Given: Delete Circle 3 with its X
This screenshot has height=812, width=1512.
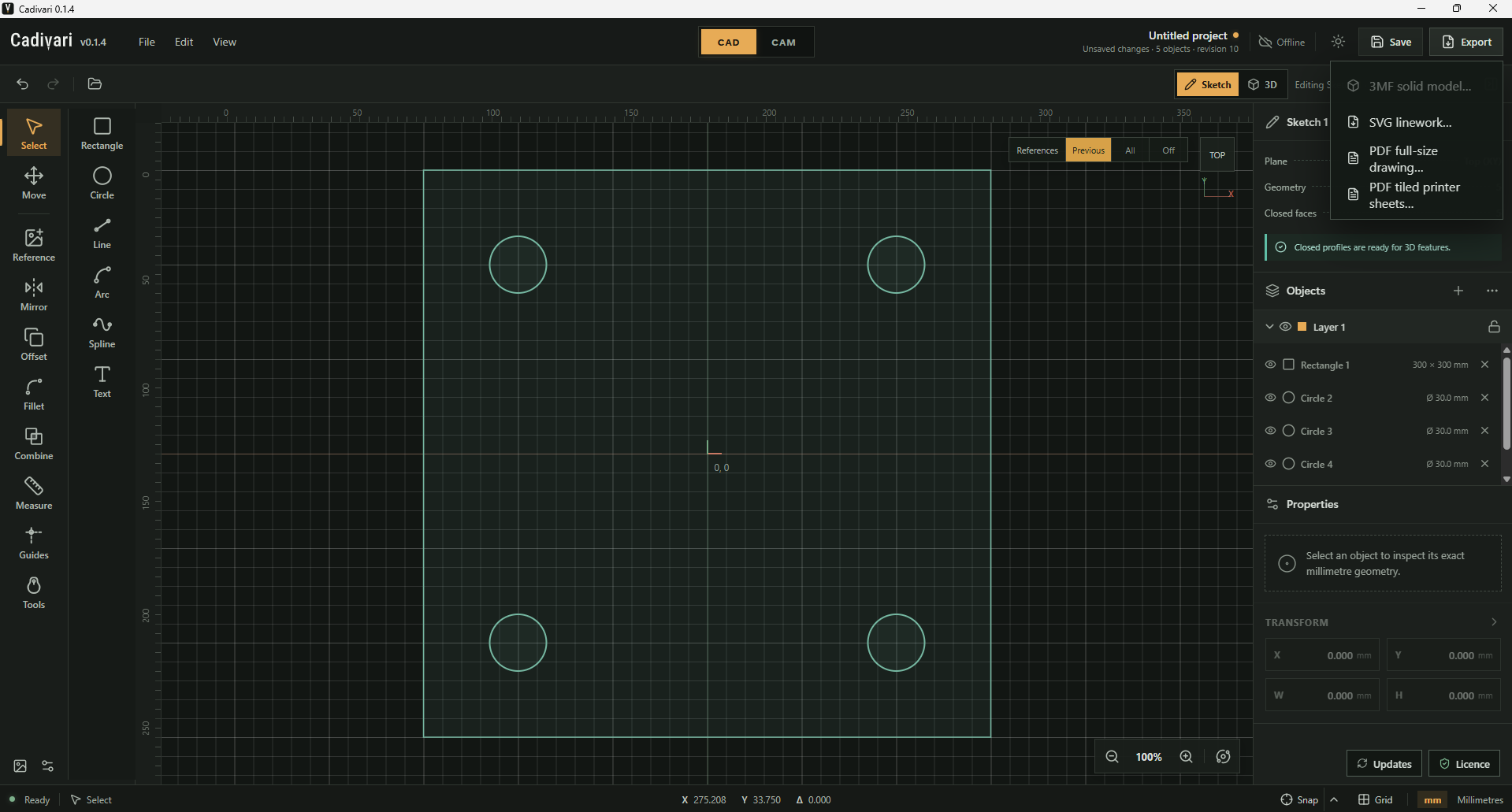Looking at the screenshot, I should point(1484,431).
